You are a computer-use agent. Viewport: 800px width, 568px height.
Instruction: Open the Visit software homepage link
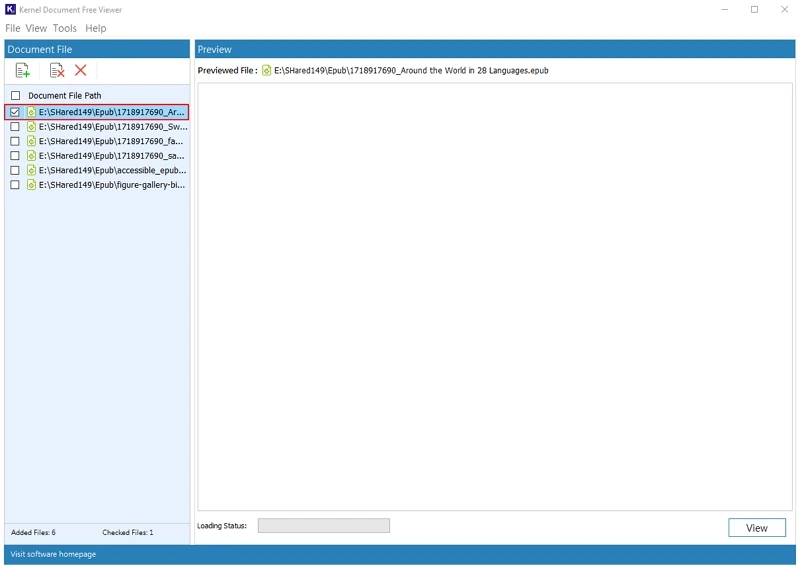53,554
